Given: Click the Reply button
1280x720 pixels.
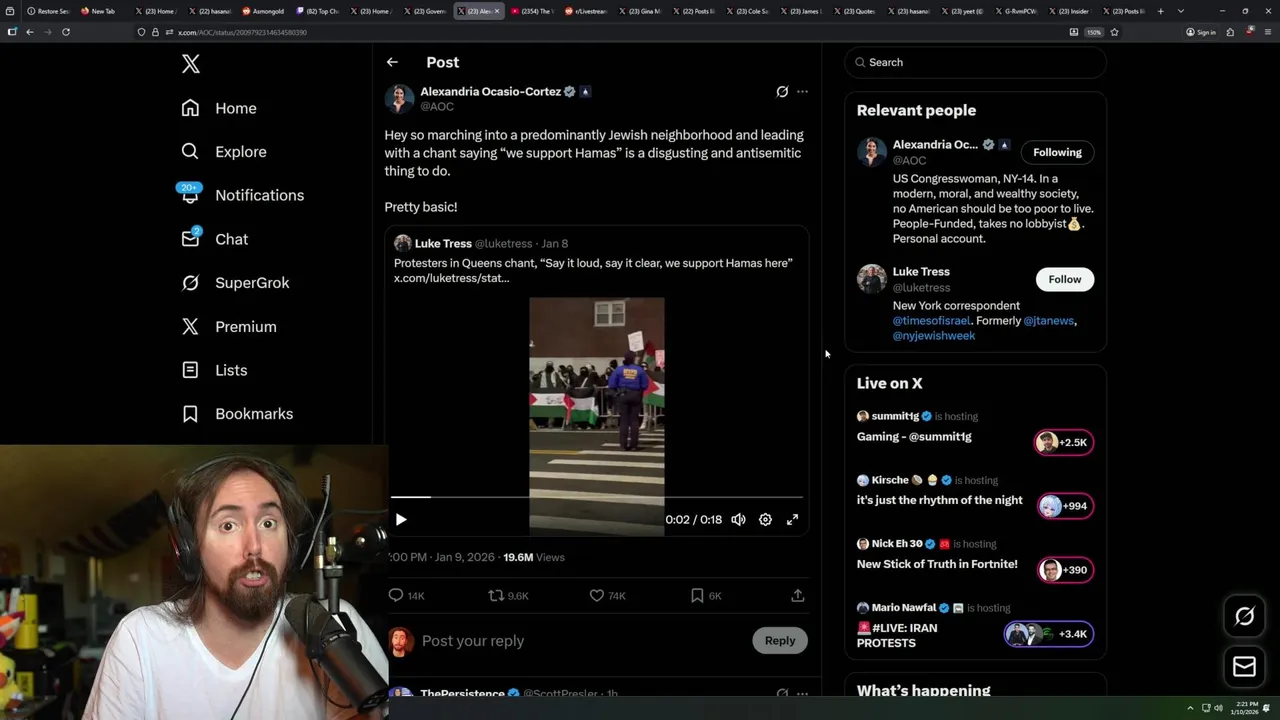Looking at the screenshot, I should [780, 641].
